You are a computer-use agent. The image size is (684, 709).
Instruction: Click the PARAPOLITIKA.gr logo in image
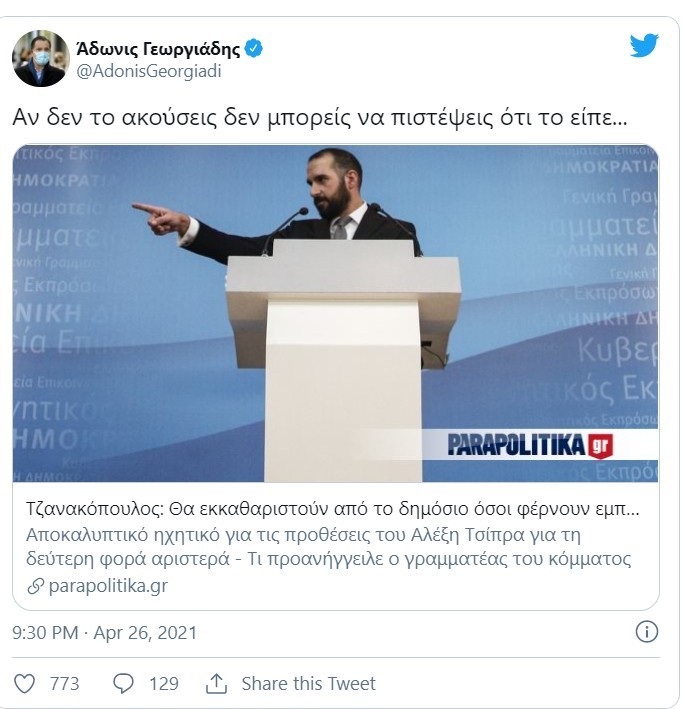tap(530, 445)
